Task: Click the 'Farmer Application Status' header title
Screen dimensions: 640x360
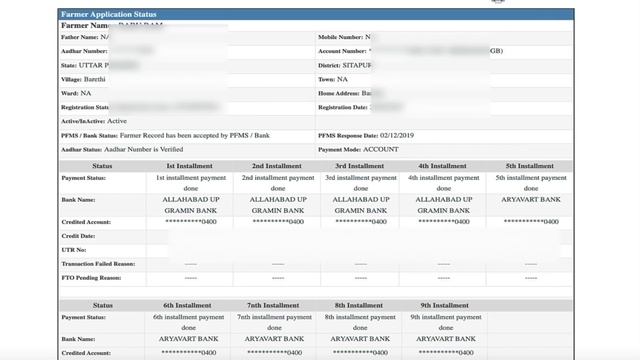Action: (109, 14)
